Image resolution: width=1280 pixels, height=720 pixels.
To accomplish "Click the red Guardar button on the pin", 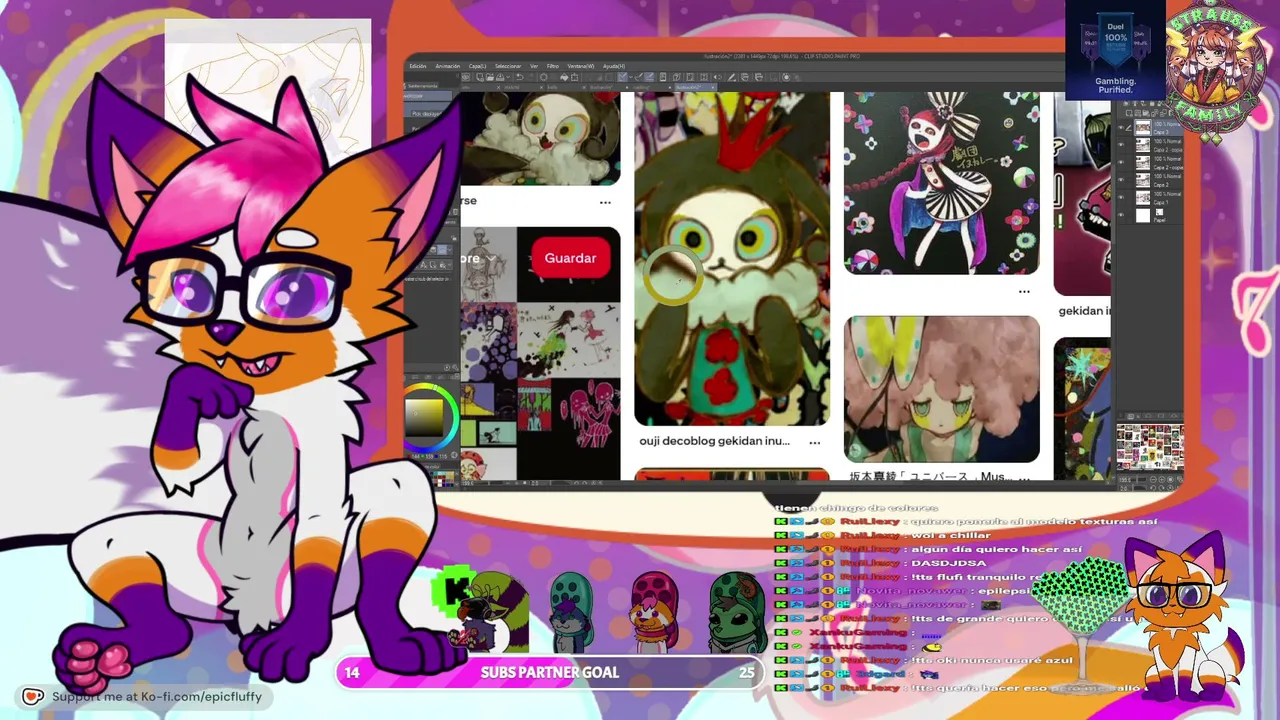I will 570,258.
